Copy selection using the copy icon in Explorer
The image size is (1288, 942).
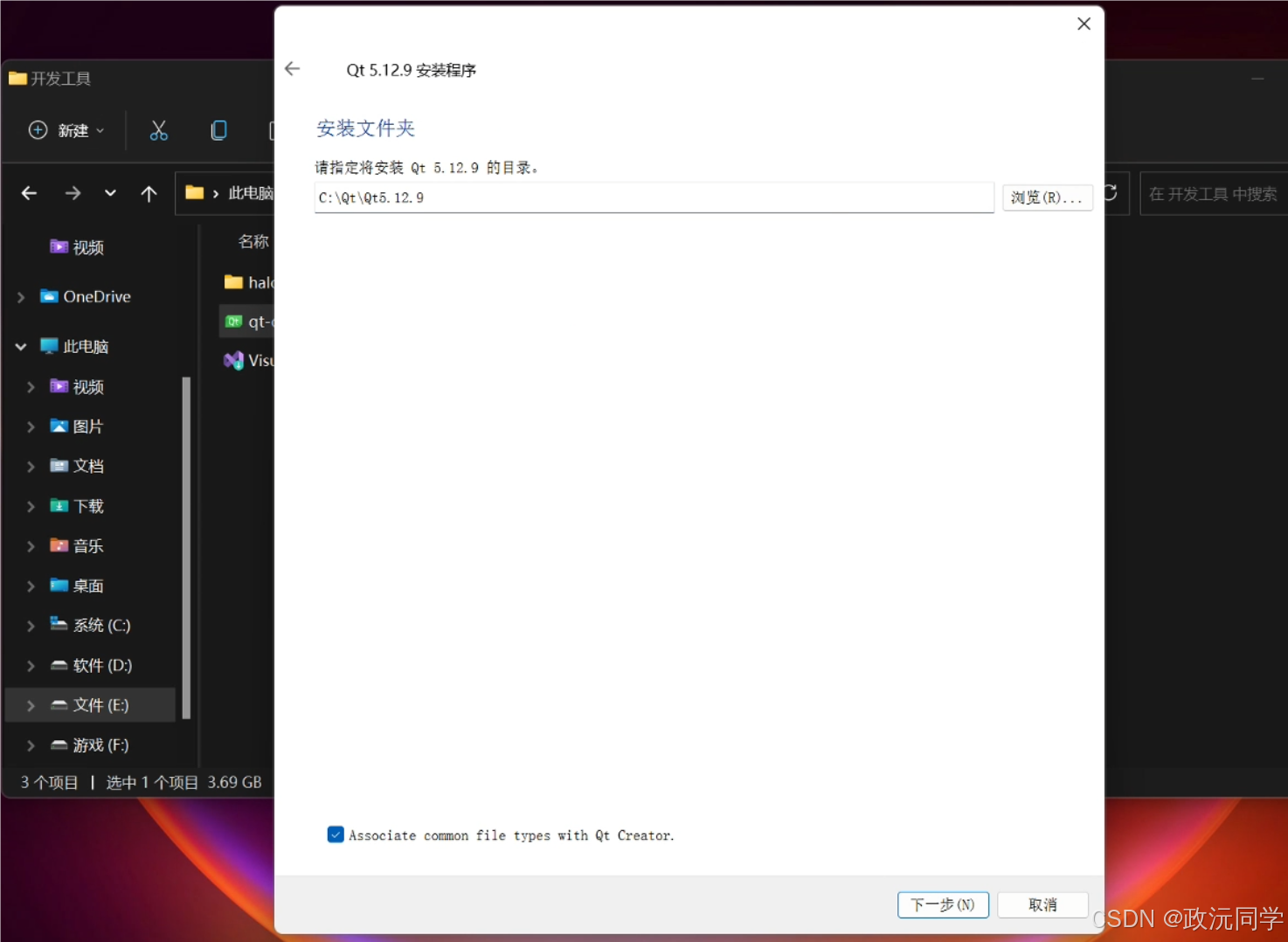pos(218,130)
